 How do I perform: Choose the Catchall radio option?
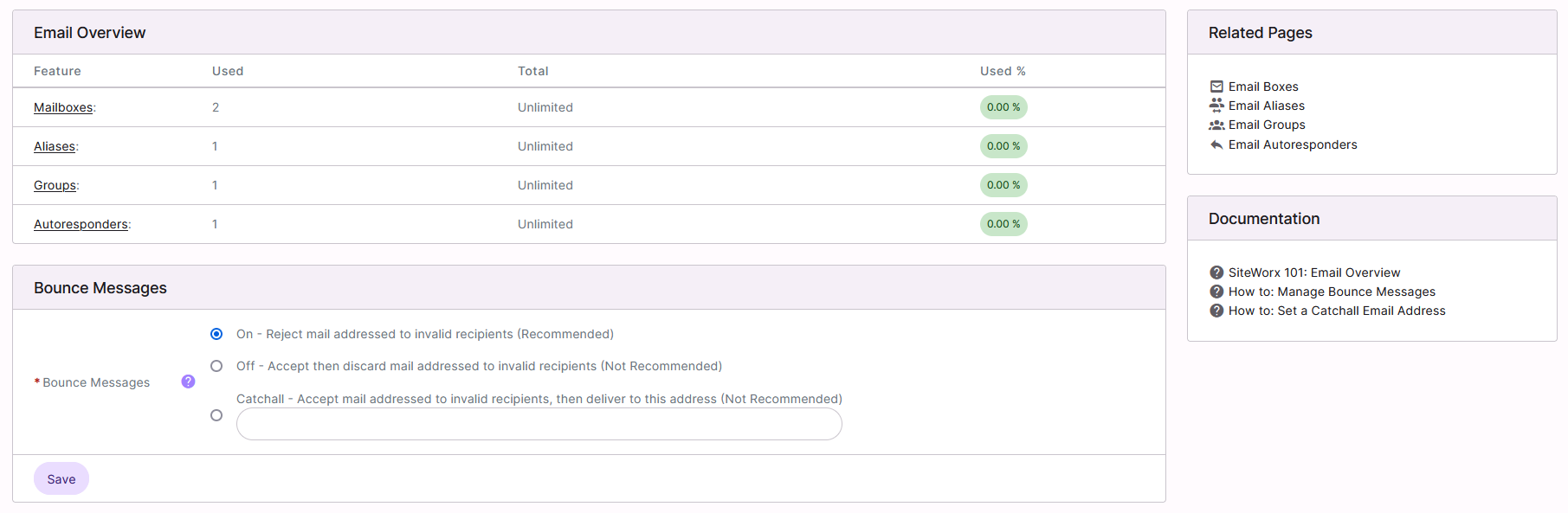point(216,415)
